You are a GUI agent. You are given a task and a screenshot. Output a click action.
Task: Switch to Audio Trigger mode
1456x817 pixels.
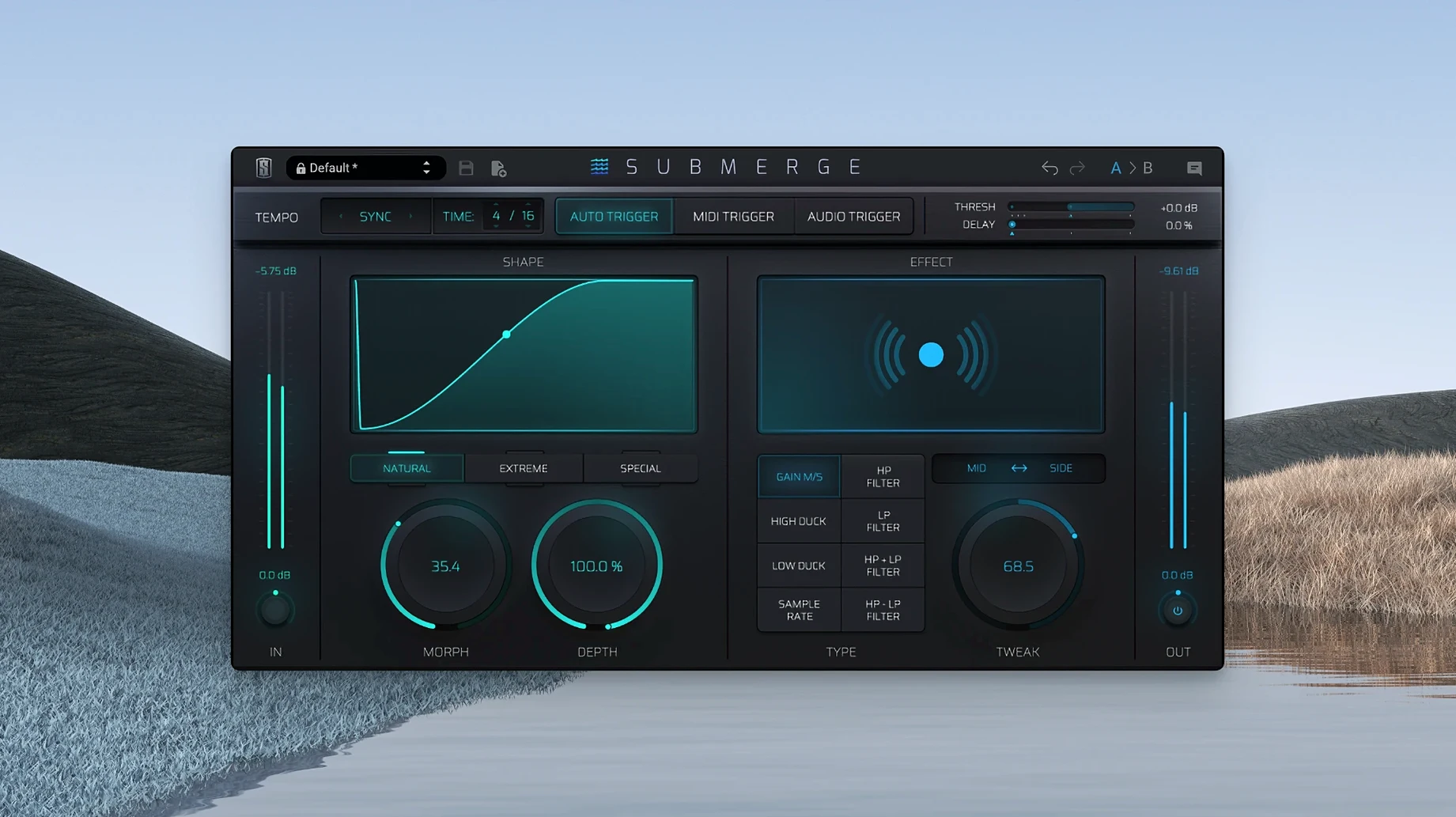click(x=853, y=217)
